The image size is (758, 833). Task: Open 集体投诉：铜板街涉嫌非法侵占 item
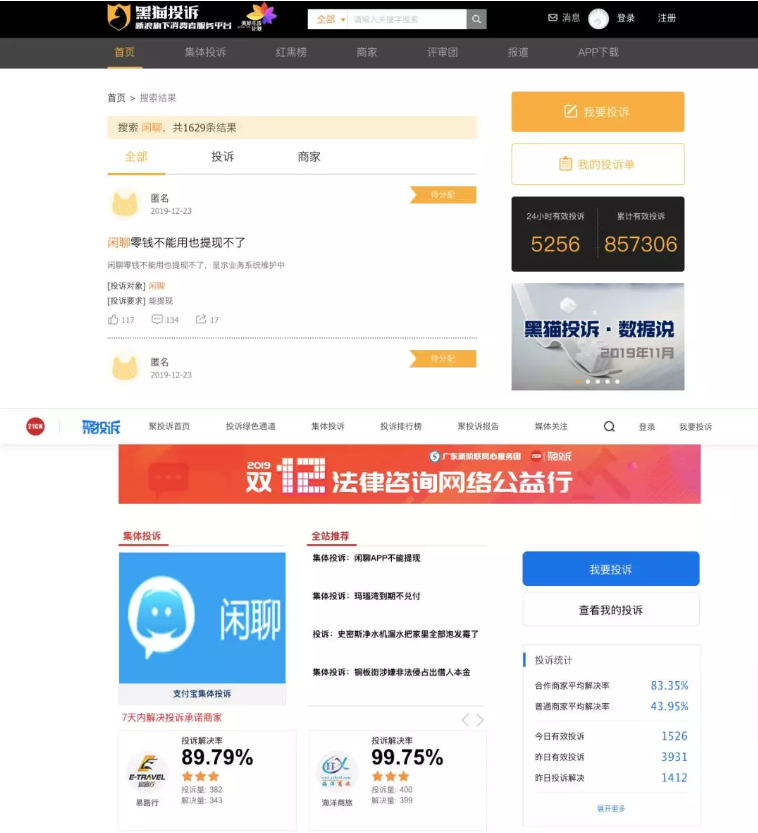coord(391,672)
